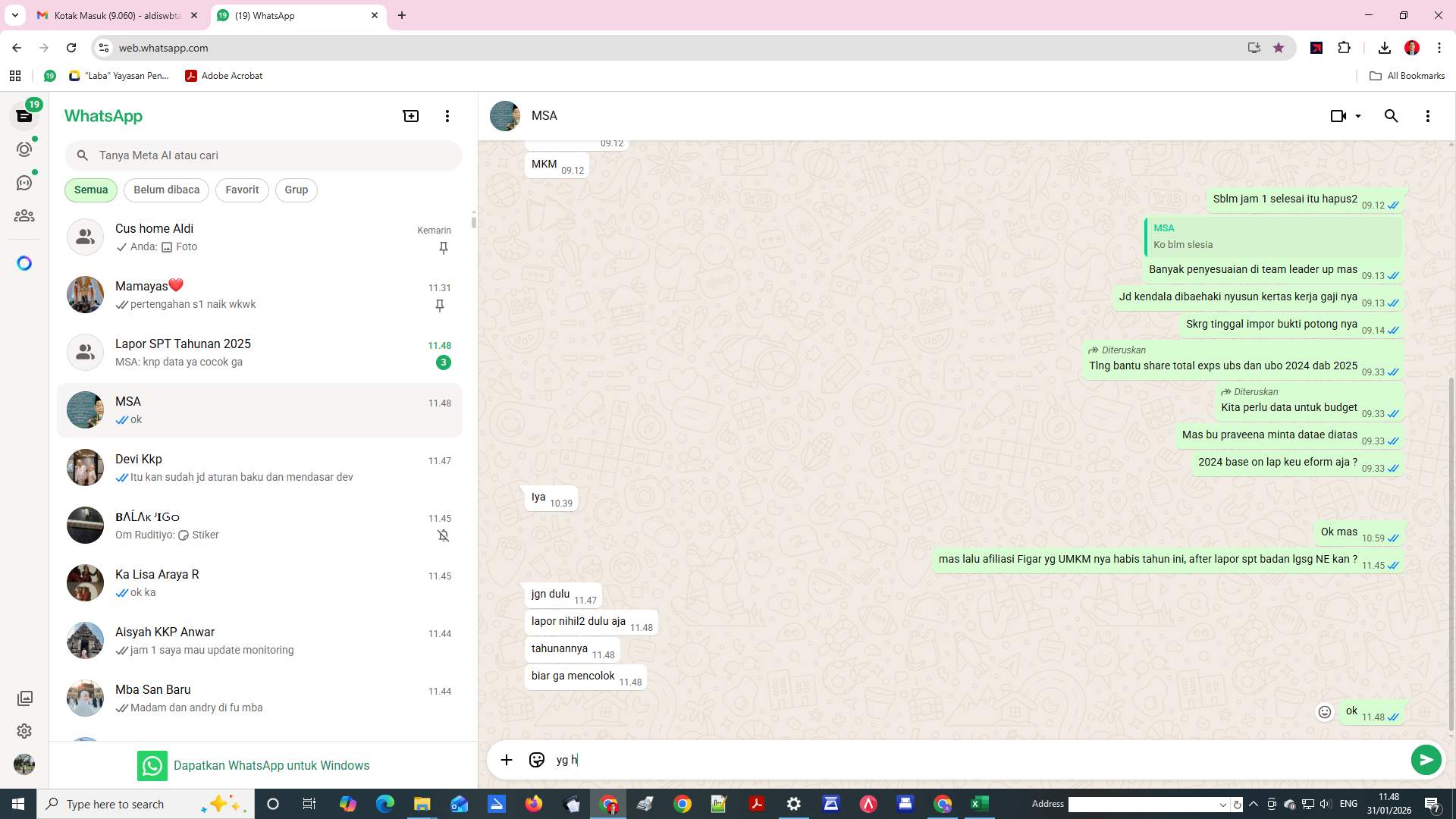This screenshot has width=1456, height=819.
Task: Open the chat list options menu
Action: click(447, 115)
